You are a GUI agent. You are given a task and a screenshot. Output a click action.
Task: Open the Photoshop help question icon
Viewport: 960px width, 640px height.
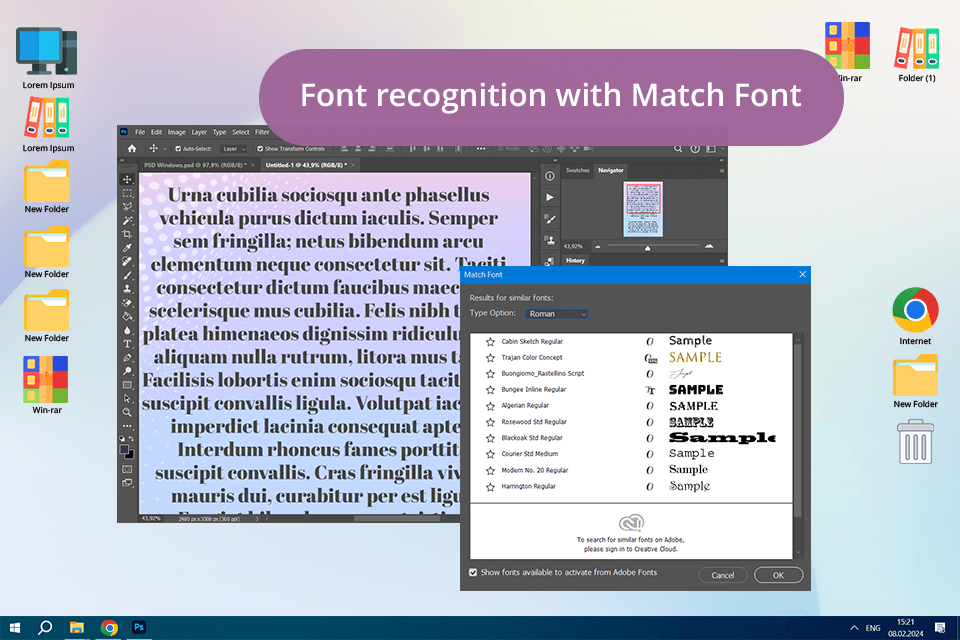point(695,149)
